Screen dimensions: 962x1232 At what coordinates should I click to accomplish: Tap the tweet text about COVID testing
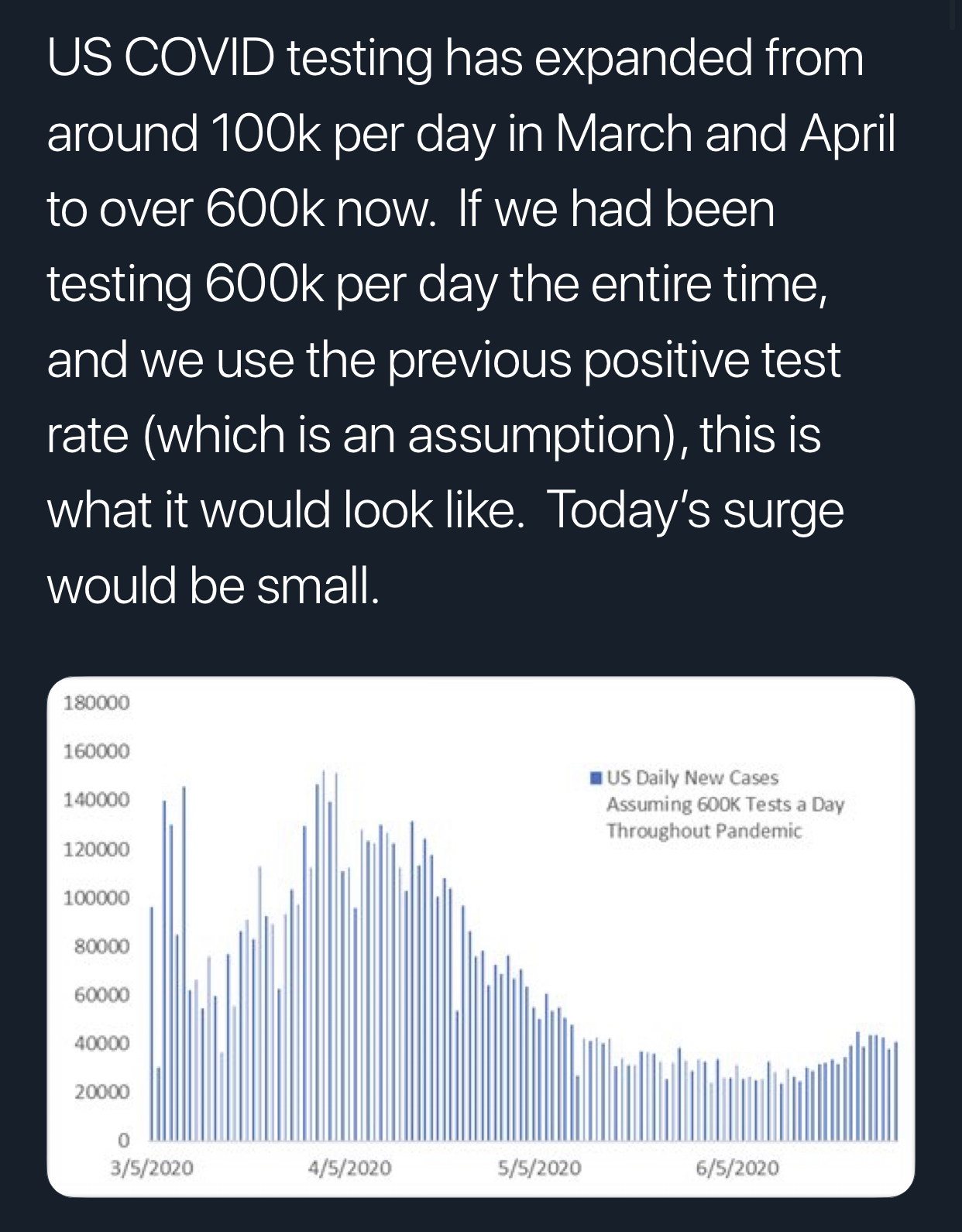coord(471,321)
